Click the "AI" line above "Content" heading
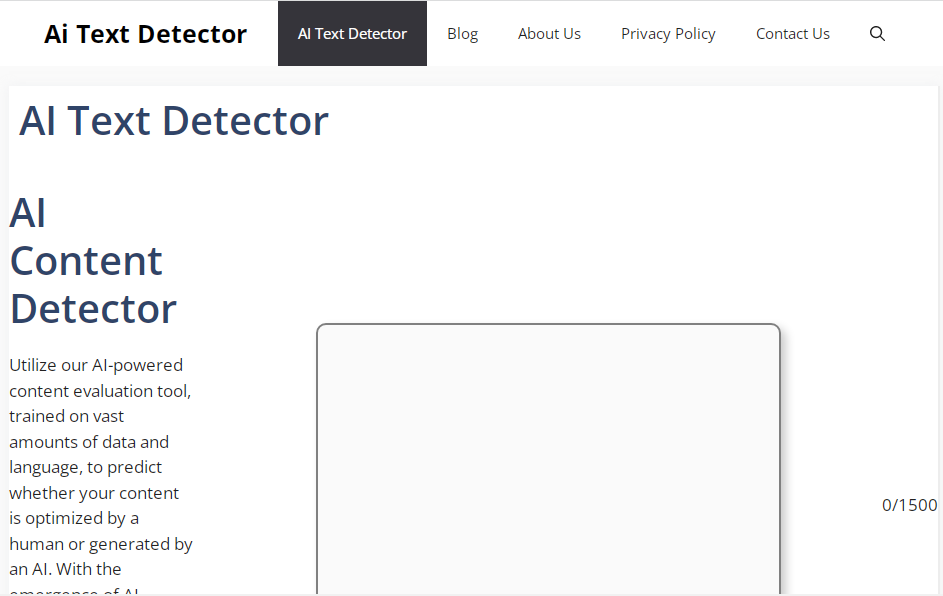This screenshot has height=596, width=943. (x=28, y=213)
